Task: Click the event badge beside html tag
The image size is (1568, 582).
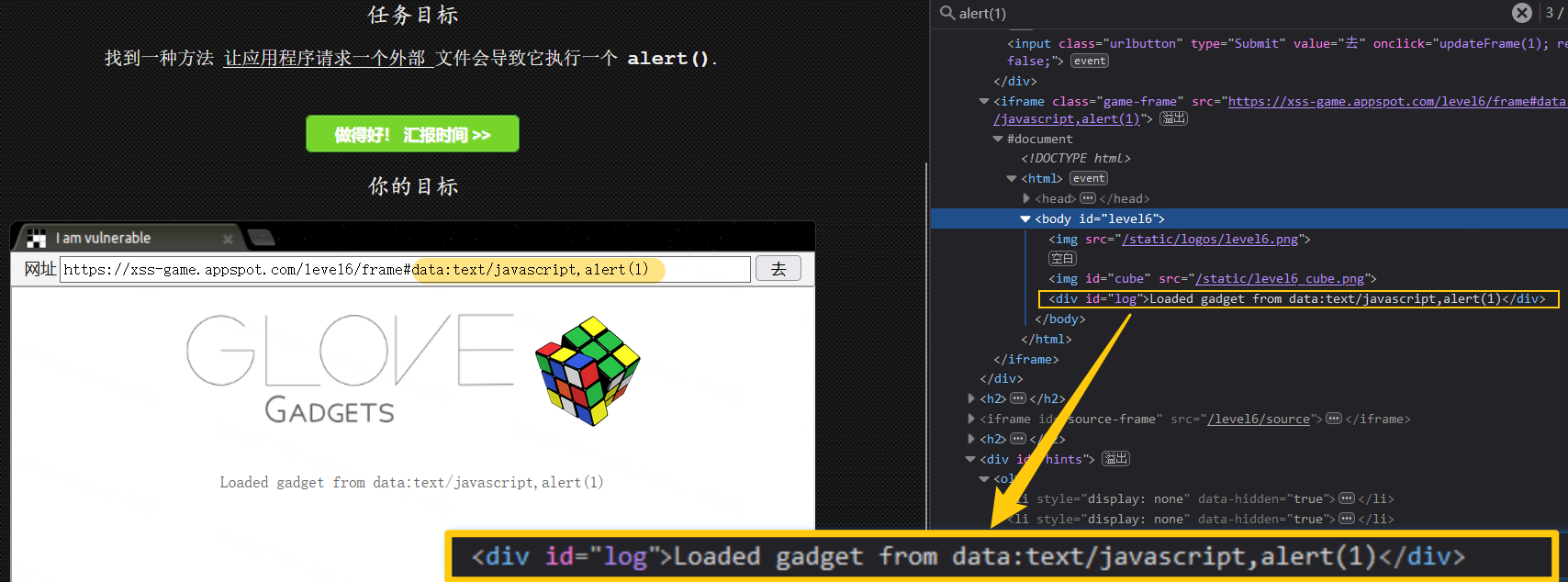Action: 1089,178
